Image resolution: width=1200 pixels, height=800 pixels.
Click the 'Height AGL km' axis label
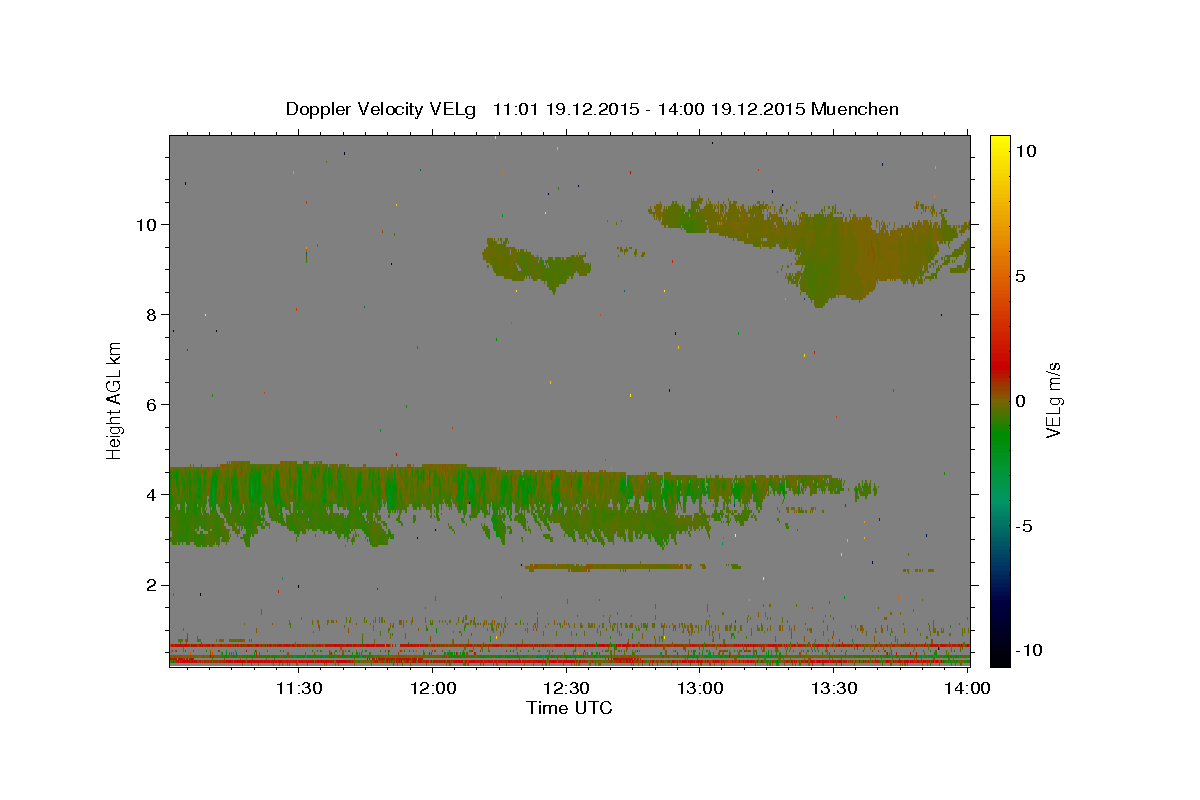[115, 400]
